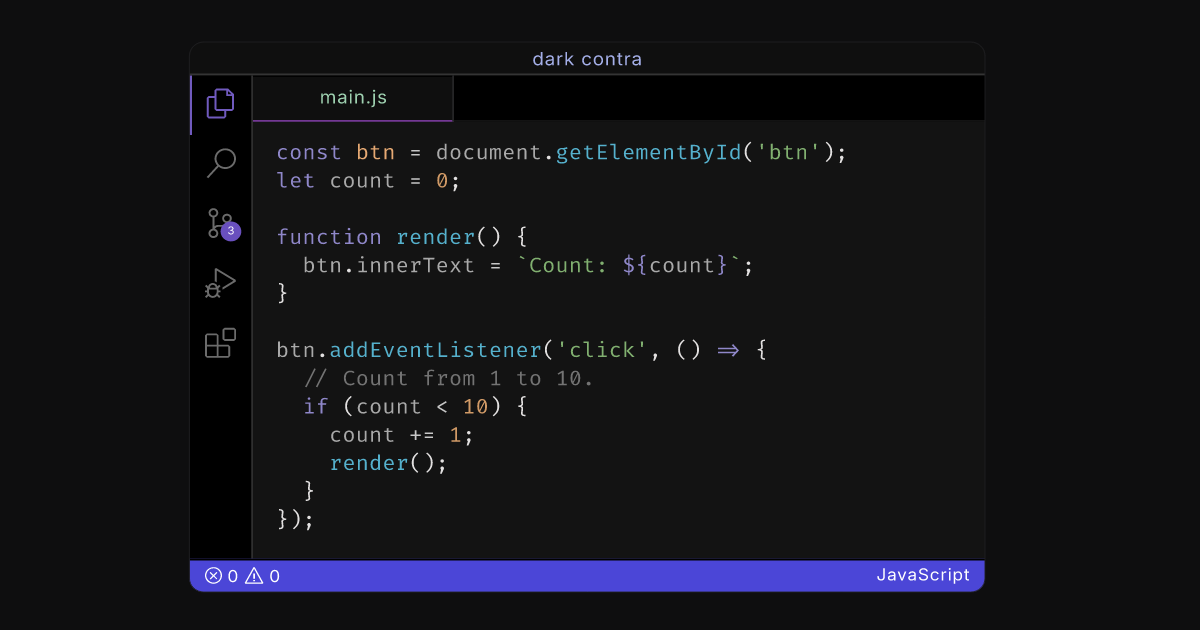Click the 'const' keyword on first line
This screenshot has width=1200, height=630.
[309, 153]
